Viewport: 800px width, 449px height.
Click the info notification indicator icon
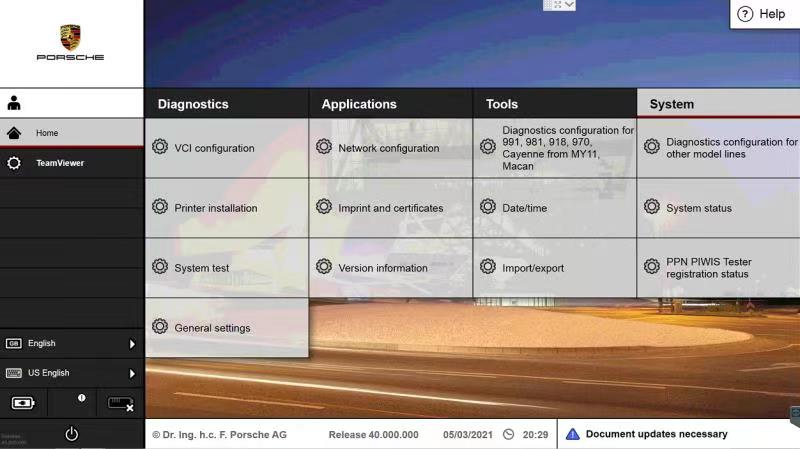[x=82, y=397]
